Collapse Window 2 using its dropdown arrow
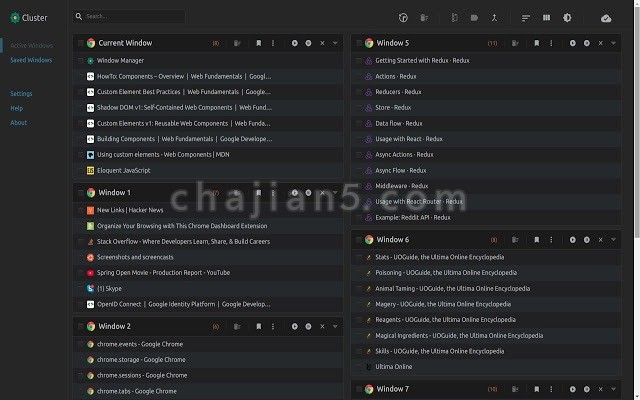Image resolution: width=640 pixels, height=400 pixels. point(335,326)
